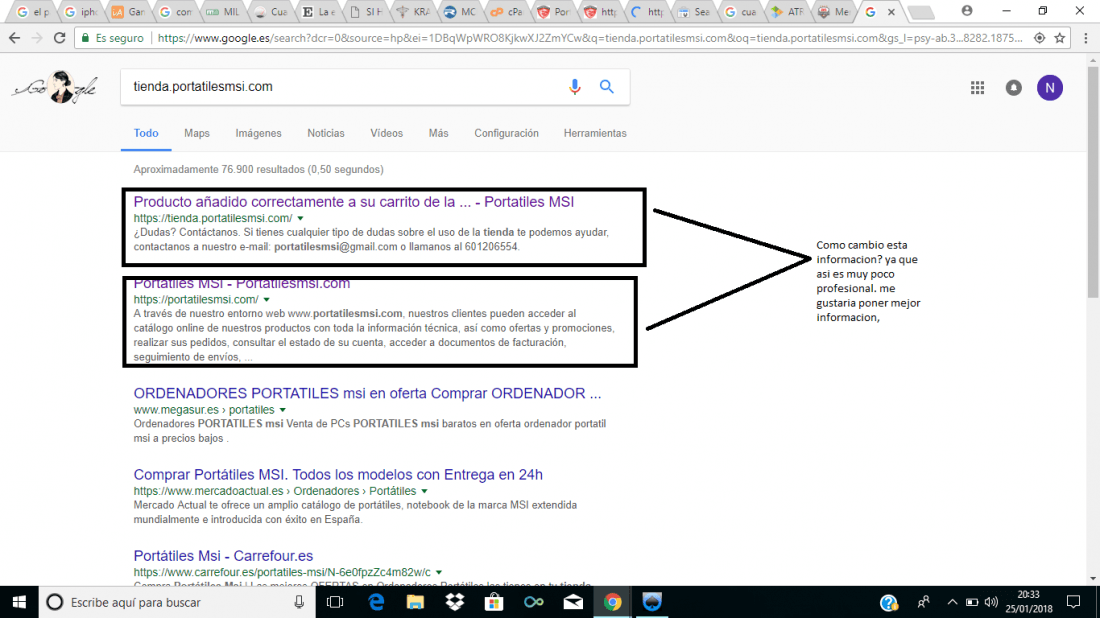Switch to the 'ATF' browser tab
Image resolution: width=1100 pixels, height=618 pixels.
click(x=787, y=12)
